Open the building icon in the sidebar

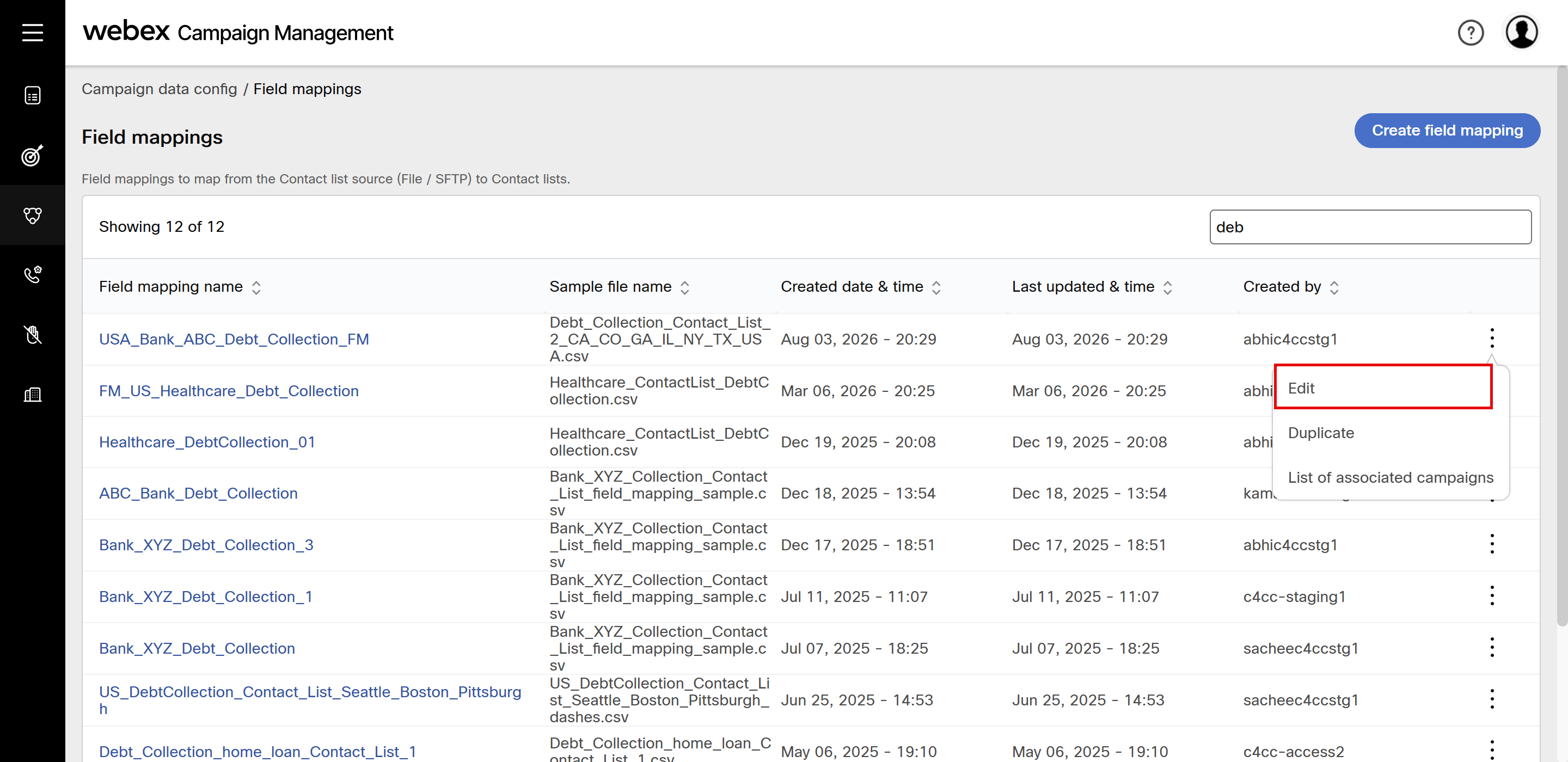(x=32, y=395)
